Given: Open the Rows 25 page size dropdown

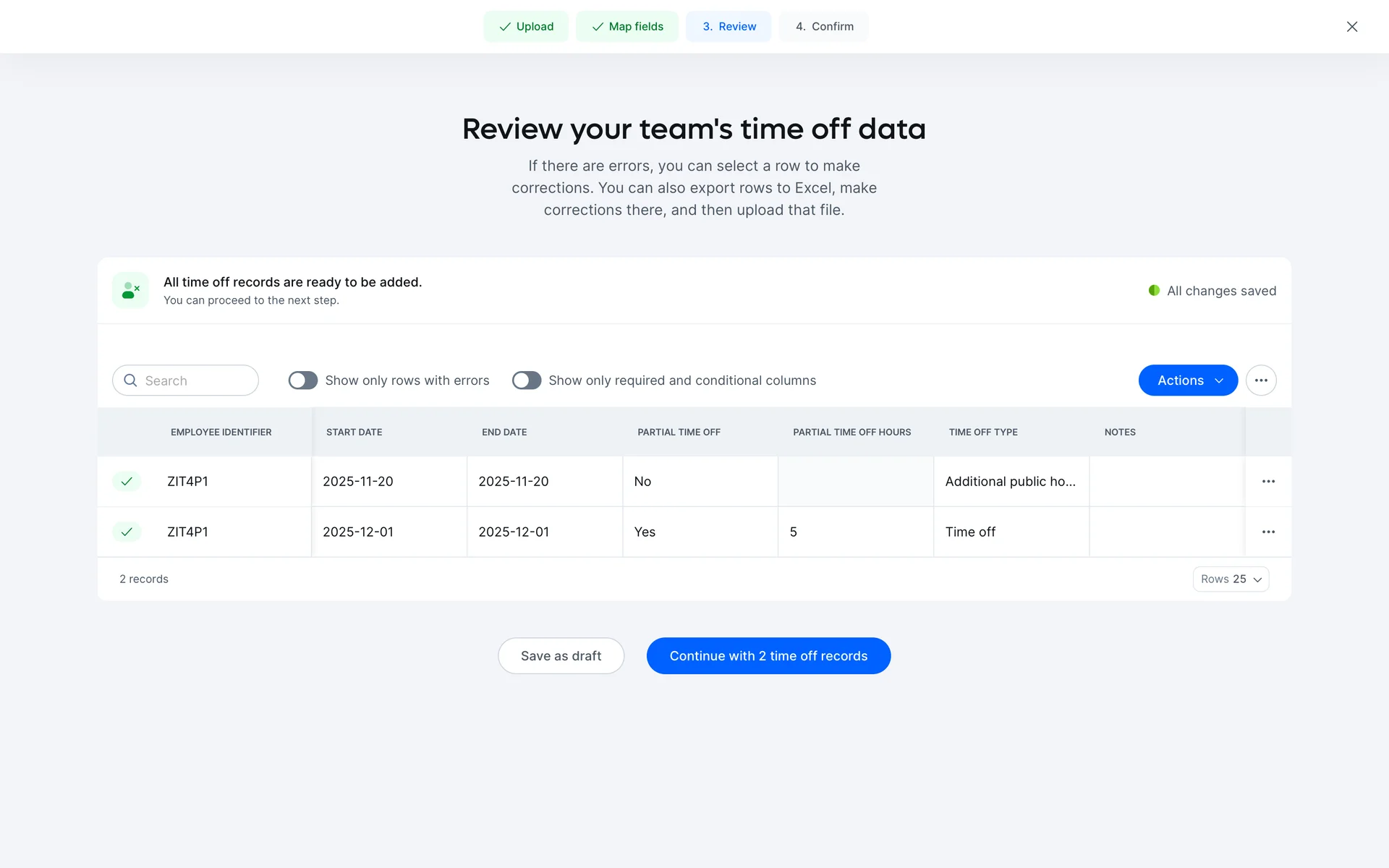Looking at the screenshot, I should (x=1231, y=579).
